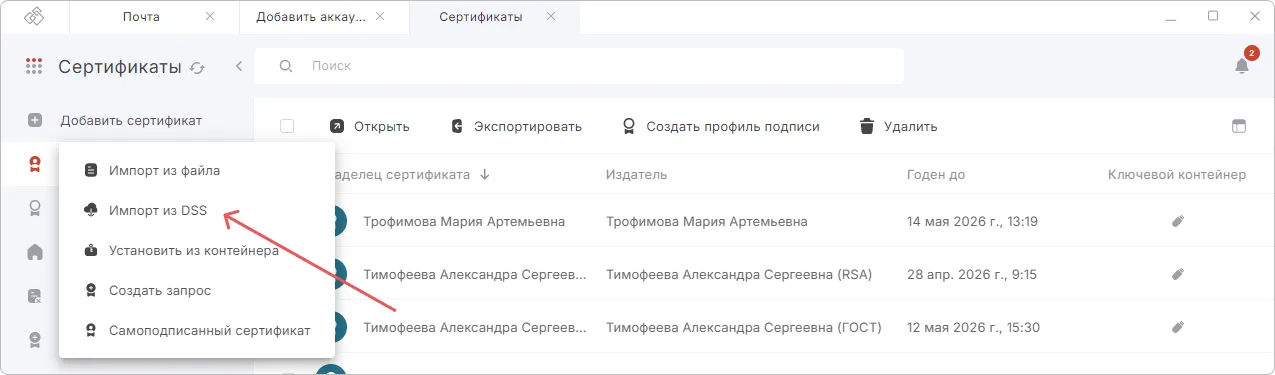Refresh the certificates list
Screen dimensions: 1275x375
click(x=197, y=68)
